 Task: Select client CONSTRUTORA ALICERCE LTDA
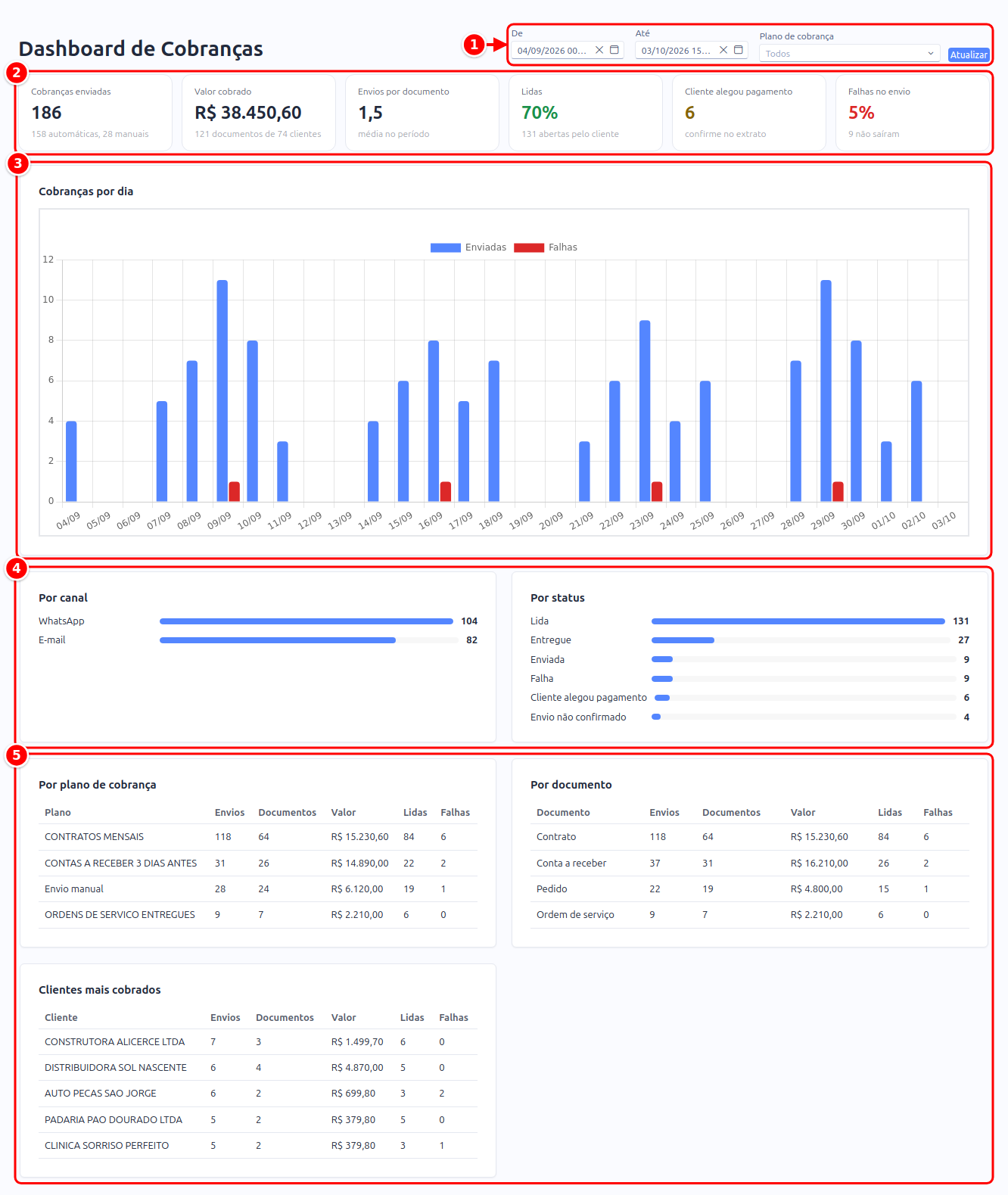[258, 1042]
